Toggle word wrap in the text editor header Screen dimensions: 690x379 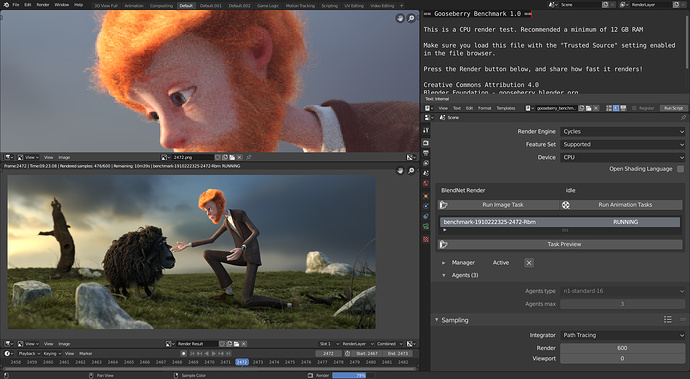[x=616, y=108]
